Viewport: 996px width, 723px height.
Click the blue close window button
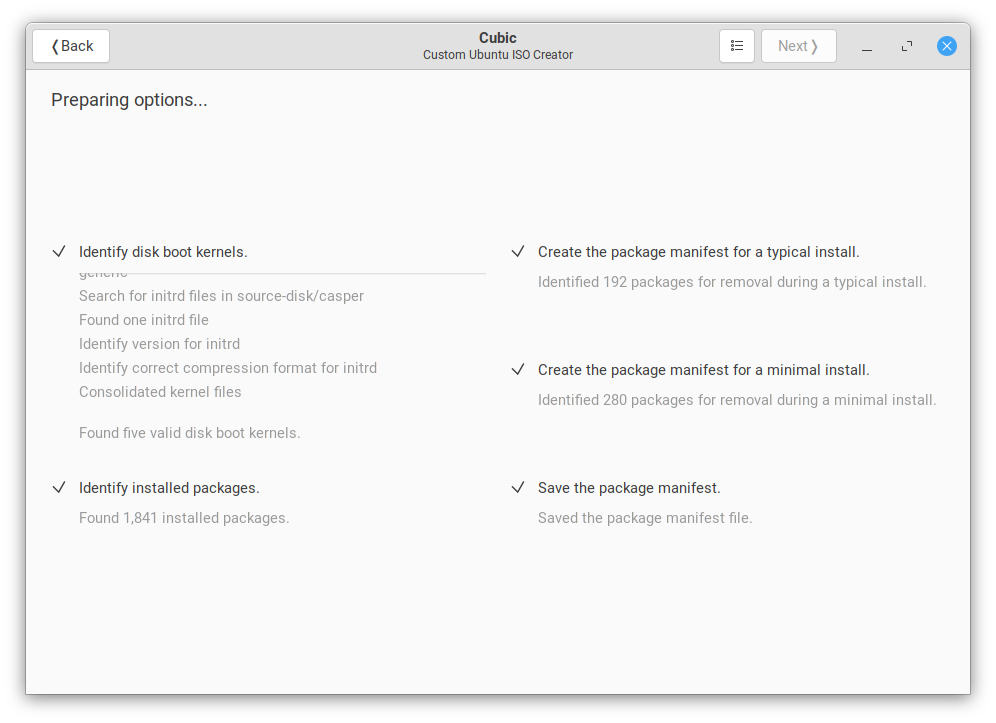pos(947,46)
